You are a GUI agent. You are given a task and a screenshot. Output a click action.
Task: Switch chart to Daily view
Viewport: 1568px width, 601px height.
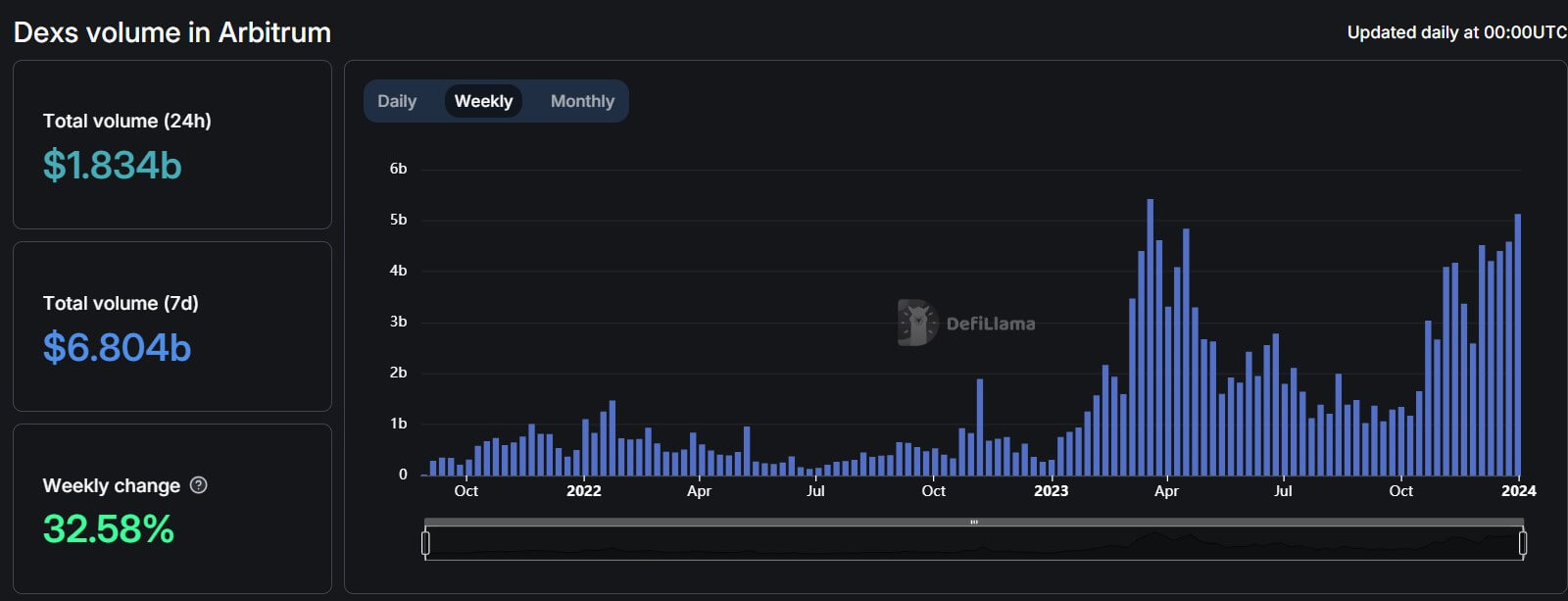(x=397, y=101)
